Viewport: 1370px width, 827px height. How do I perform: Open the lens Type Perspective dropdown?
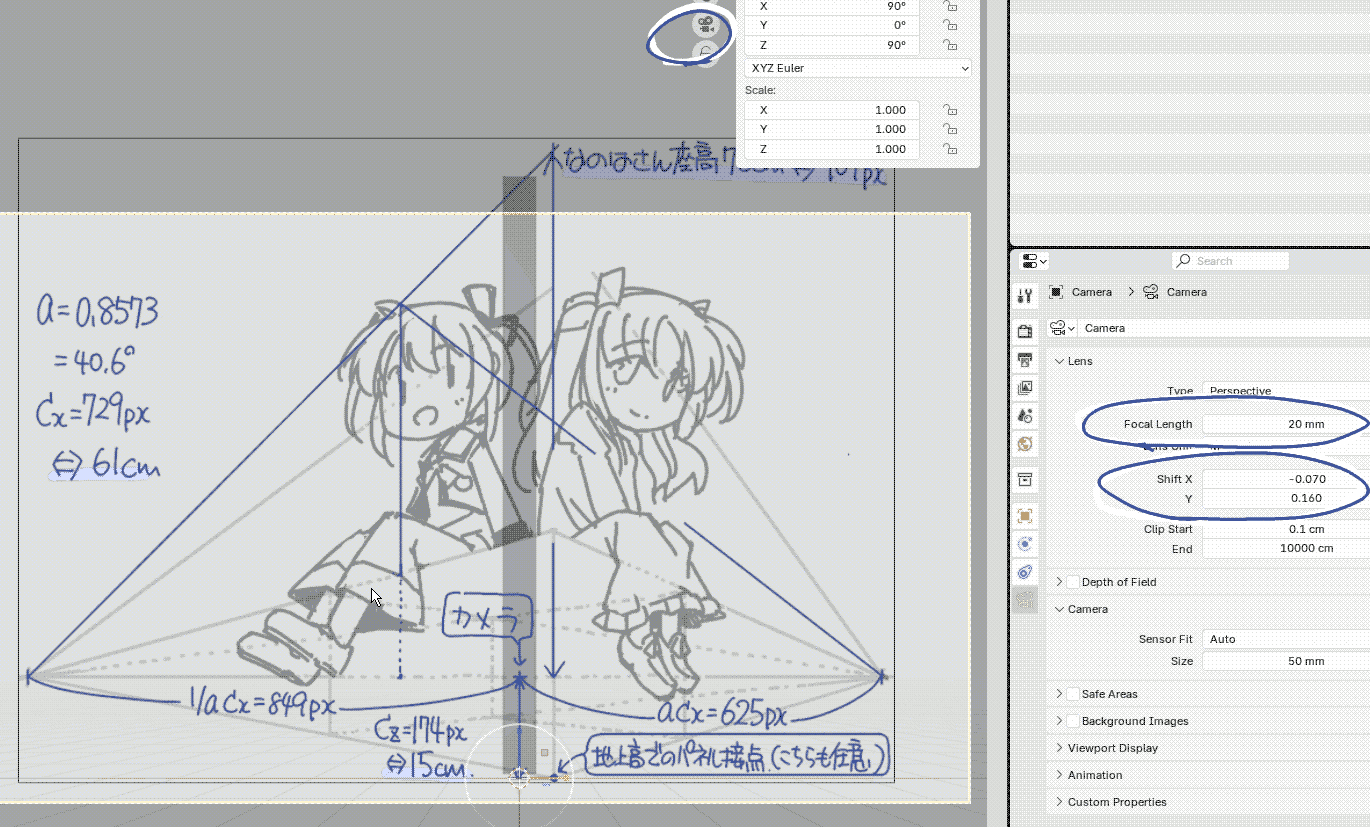point(1286,390)
